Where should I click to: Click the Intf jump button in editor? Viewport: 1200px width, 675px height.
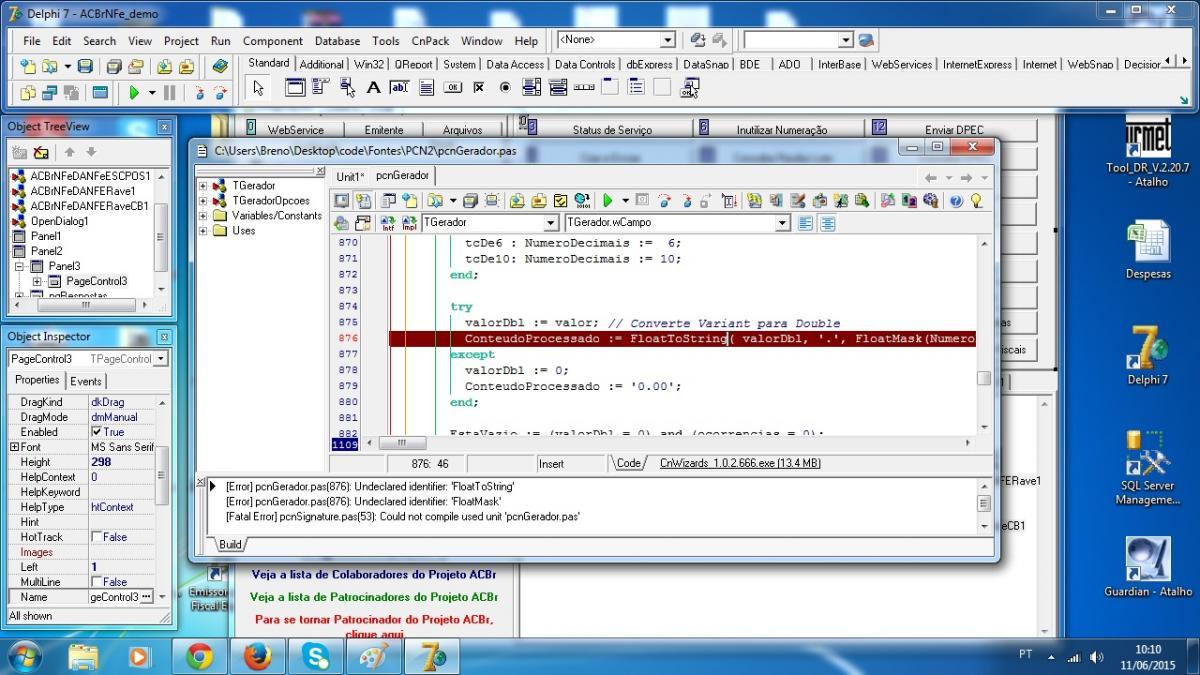387,223
